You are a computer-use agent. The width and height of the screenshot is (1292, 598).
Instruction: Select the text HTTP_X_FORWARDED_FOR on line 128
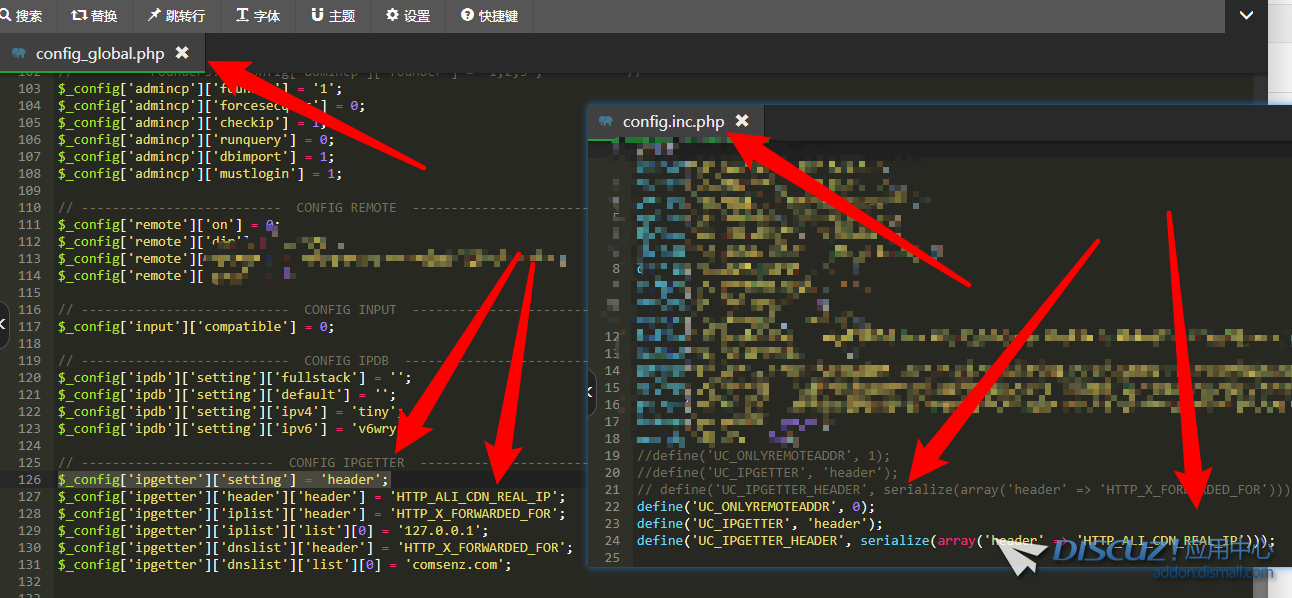point(476,513)
